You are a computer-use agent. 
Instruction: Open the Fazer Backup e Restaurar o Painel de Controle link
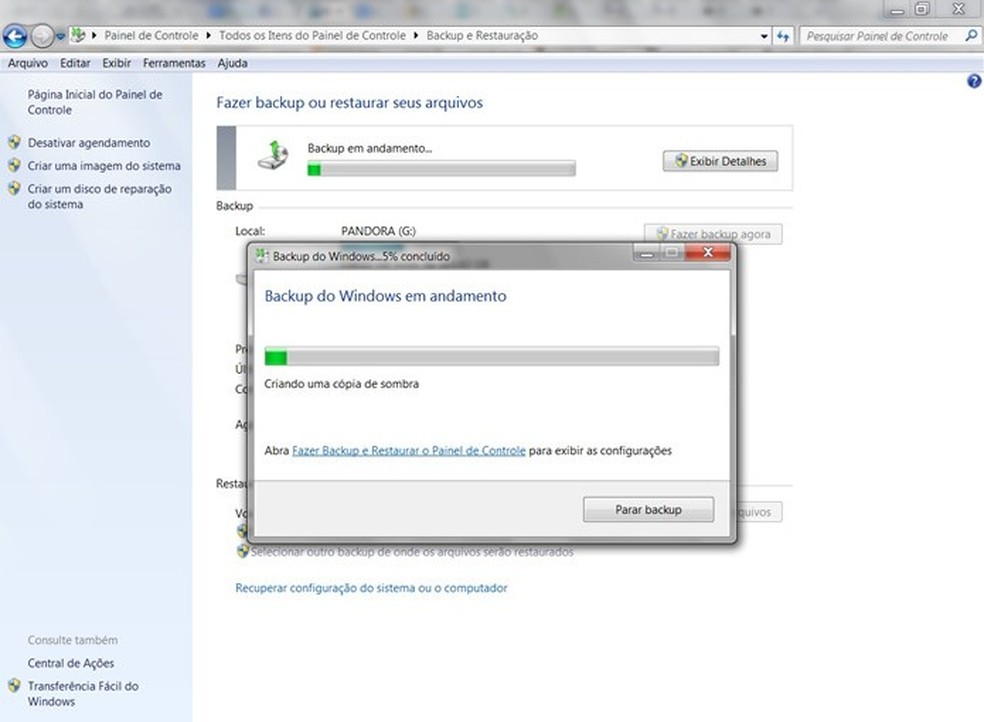408,451
